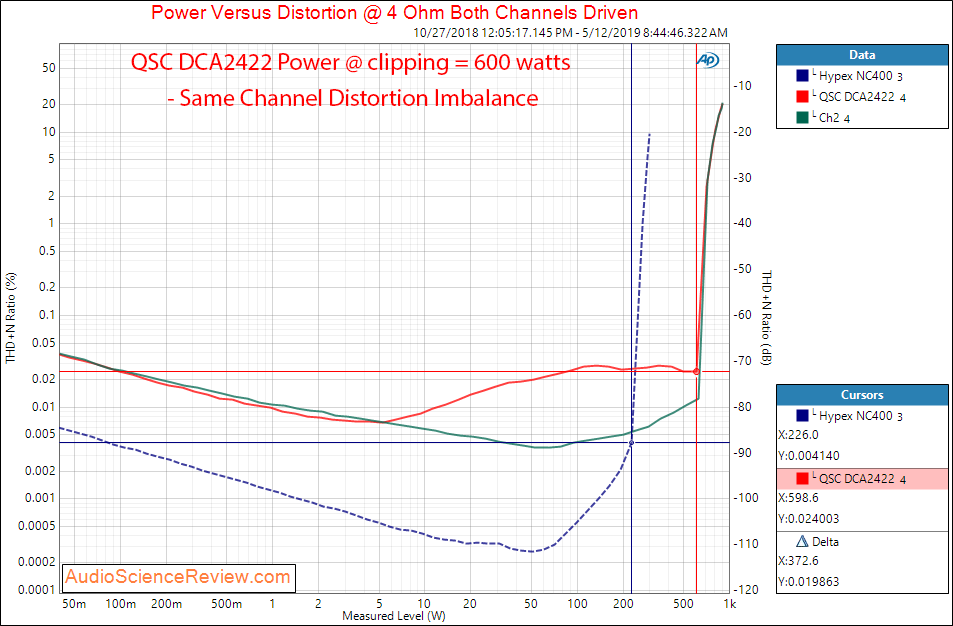Click navy Hypex NC400 swatch in Cursors panel
The height and width of the screenshot is (626, 953).
[x=802, y=416]
